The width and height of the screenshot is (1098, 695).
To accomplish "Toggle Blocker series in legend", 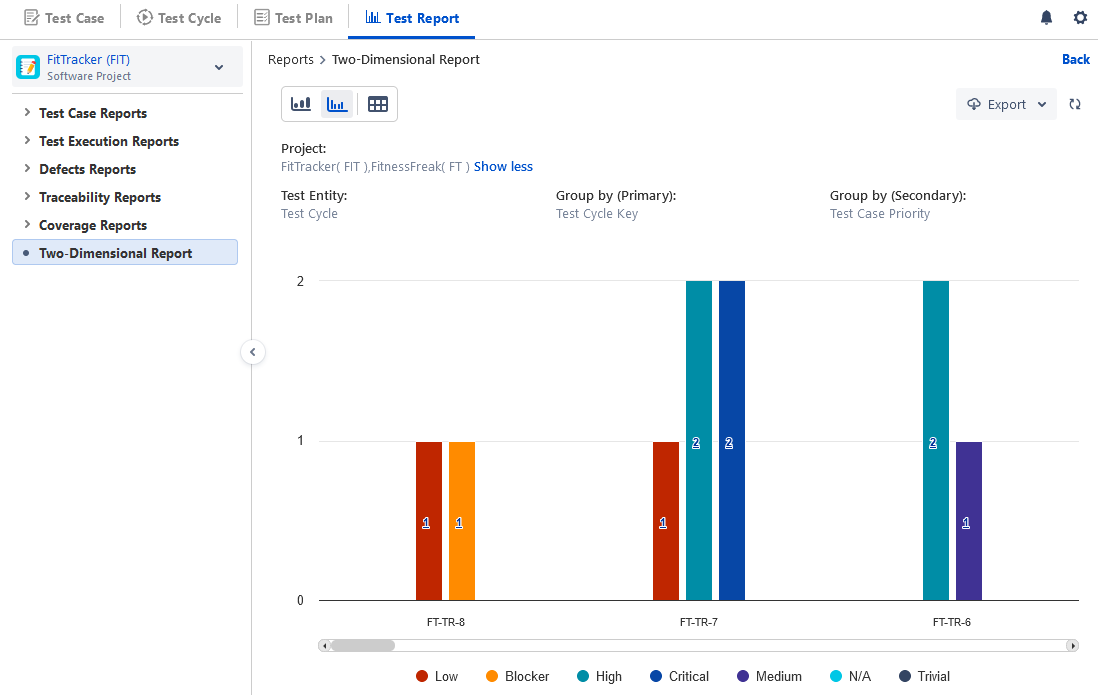I will (517, 676).
